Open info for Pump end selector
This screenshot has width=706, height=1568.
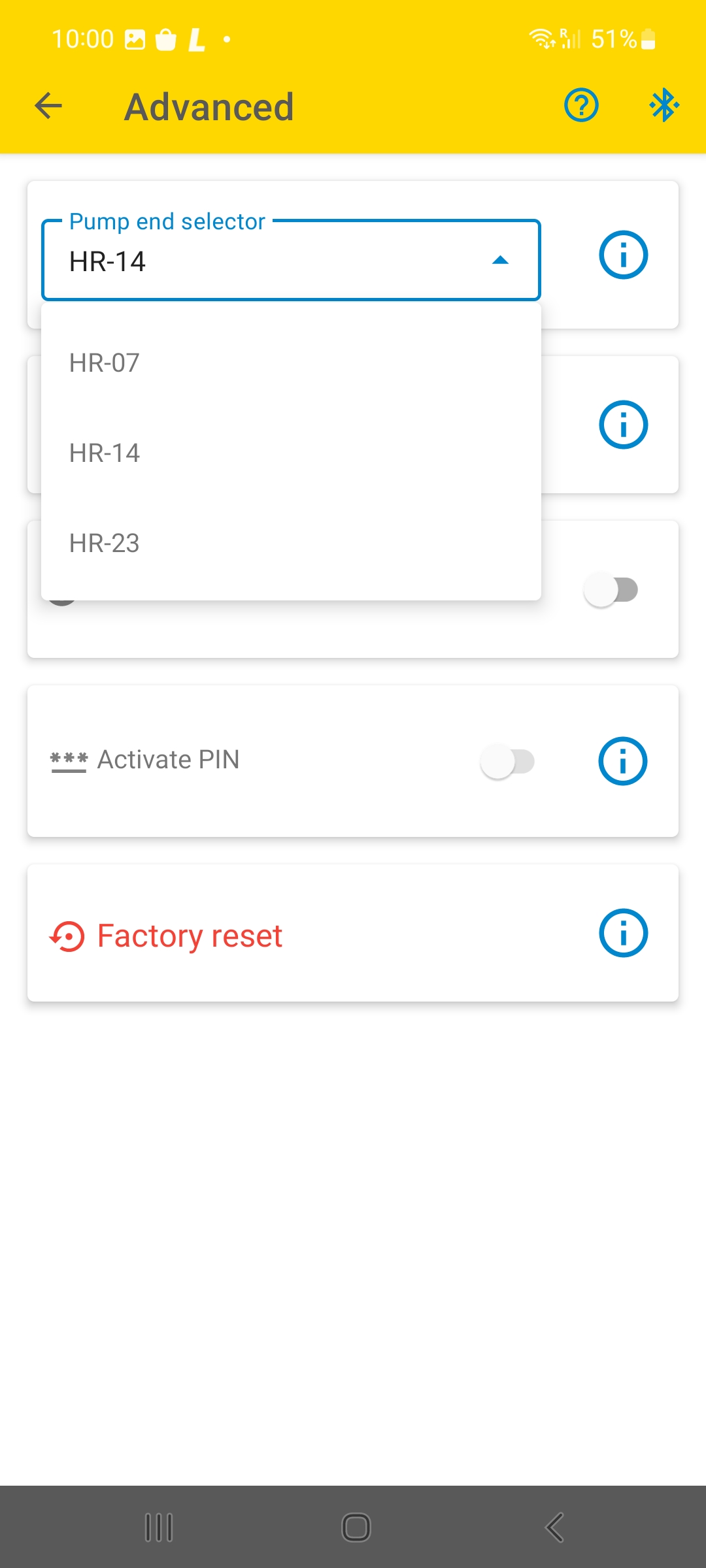click(x=623, y=255)
